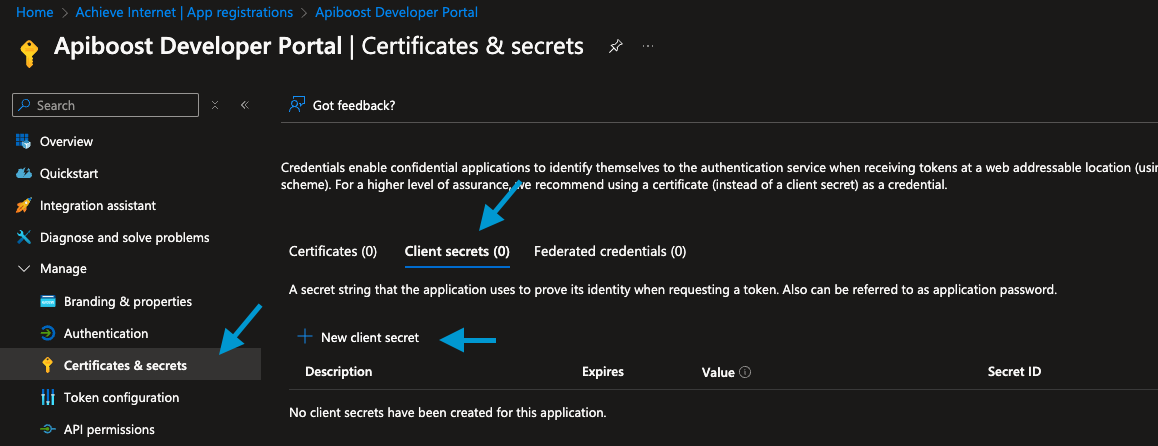
Task: Switch to the Certificates (0) tab
Action: coord(333,251)
